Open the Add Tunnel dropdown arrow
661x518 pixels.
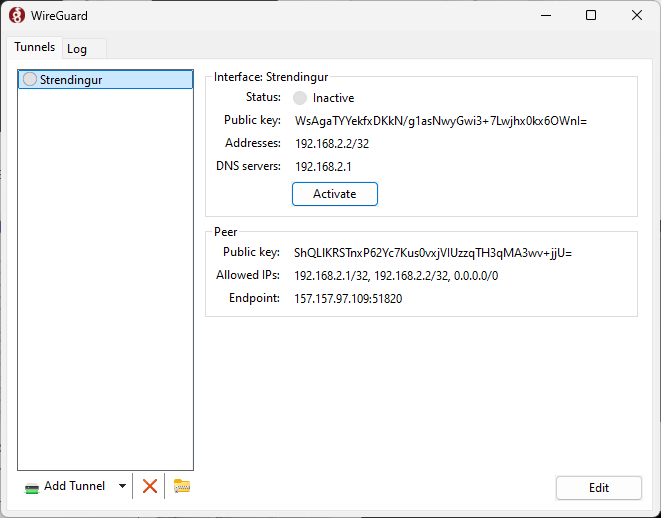pos(122,486)
